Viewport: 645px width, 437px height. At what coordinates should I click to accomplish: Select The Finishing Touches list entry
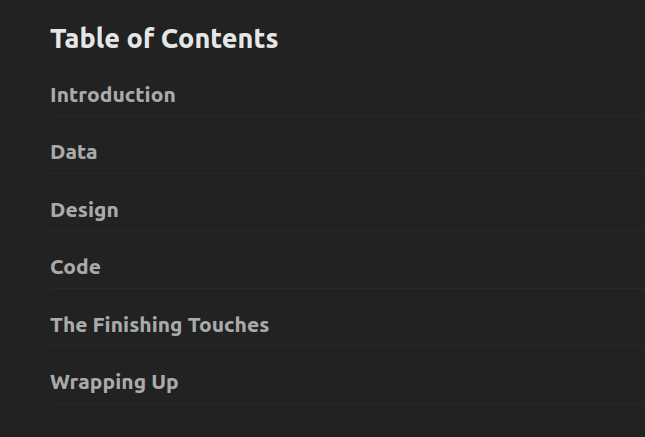160,325
